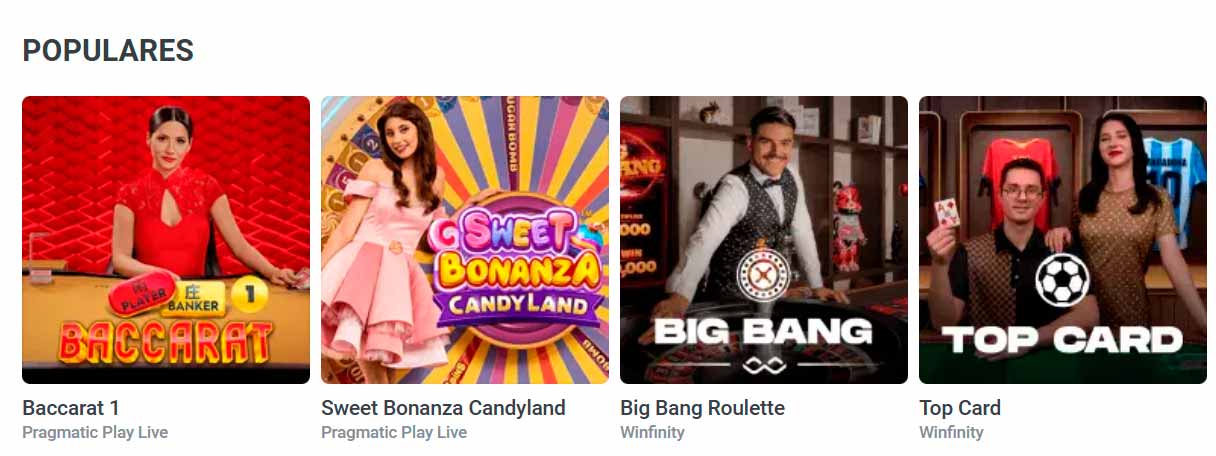Screen dimensions: 1216x456
Task: Open the Sweet Bonanza Candyland title link
Action: coord(443,408)
